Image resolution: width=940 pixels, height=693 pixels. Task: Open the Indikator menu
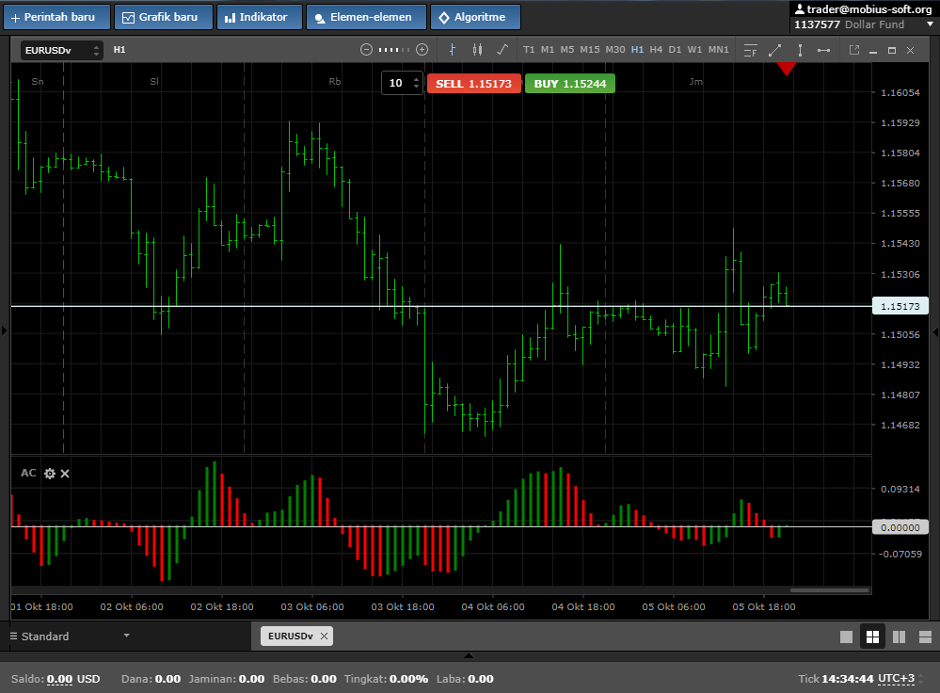pos(260,17)
